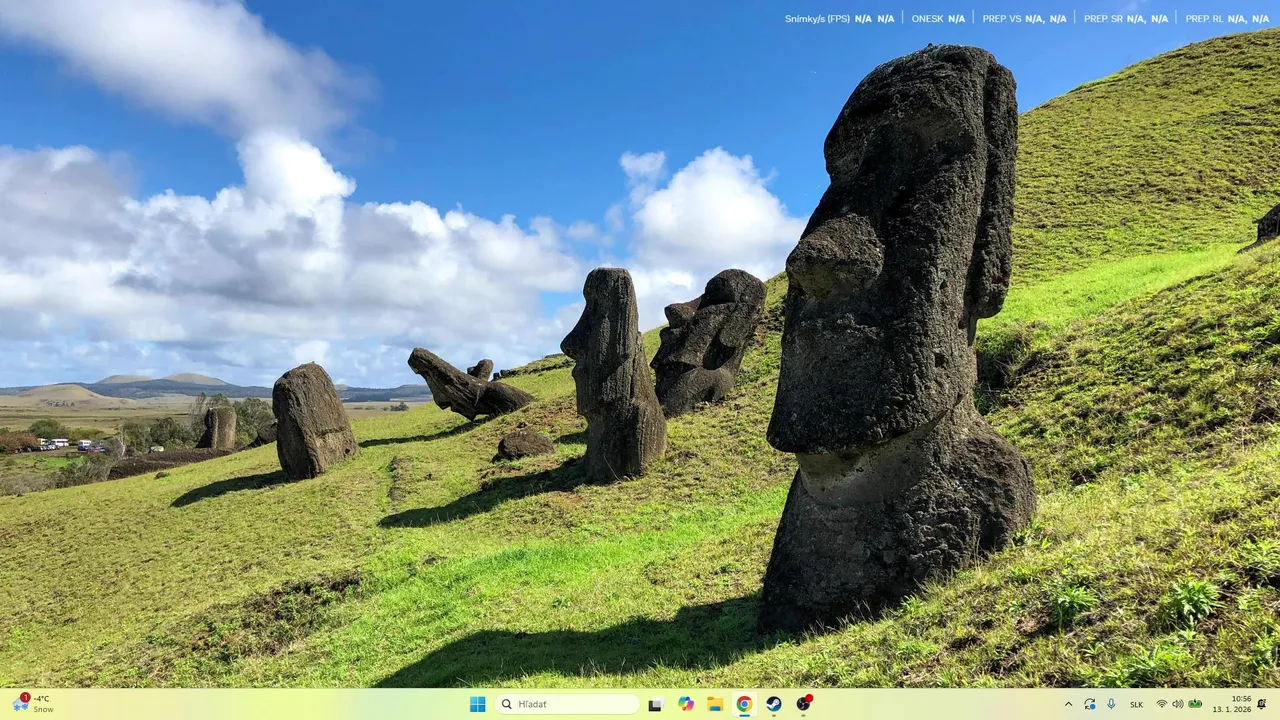This screenshot has width=1280, height=720.
Task: Open the volume speaker control
Action: click(1178, 704)
